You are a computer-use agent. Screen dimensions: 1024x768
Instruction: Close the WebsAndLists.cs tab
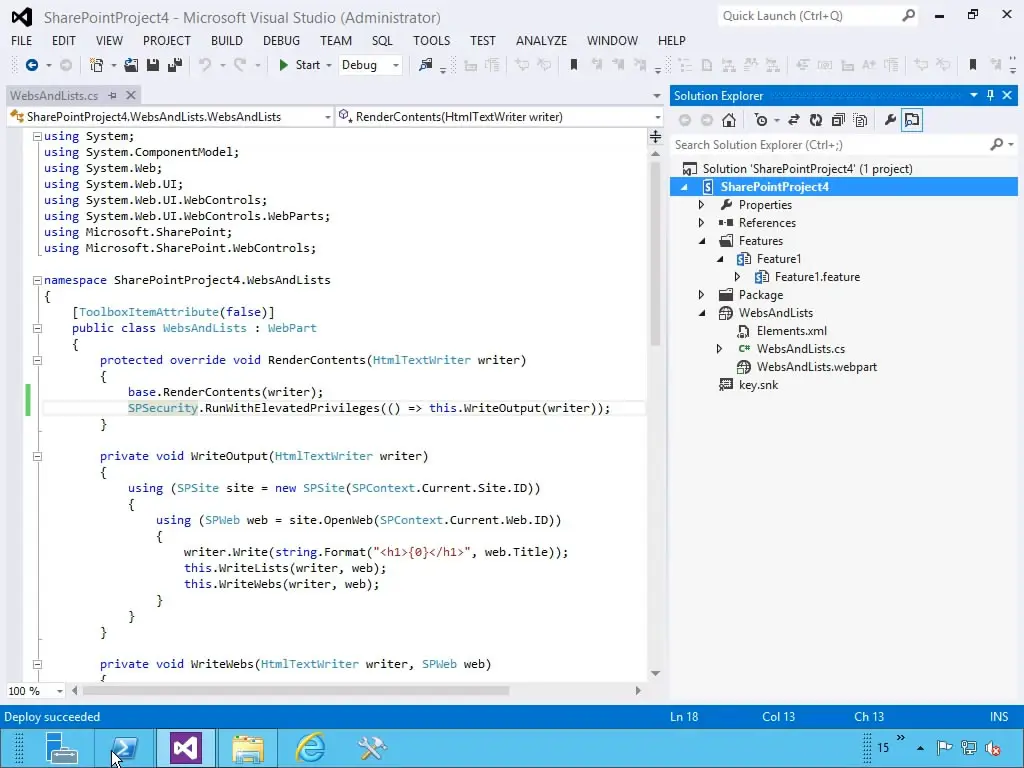pyautogui.click(x=131, y=95)
